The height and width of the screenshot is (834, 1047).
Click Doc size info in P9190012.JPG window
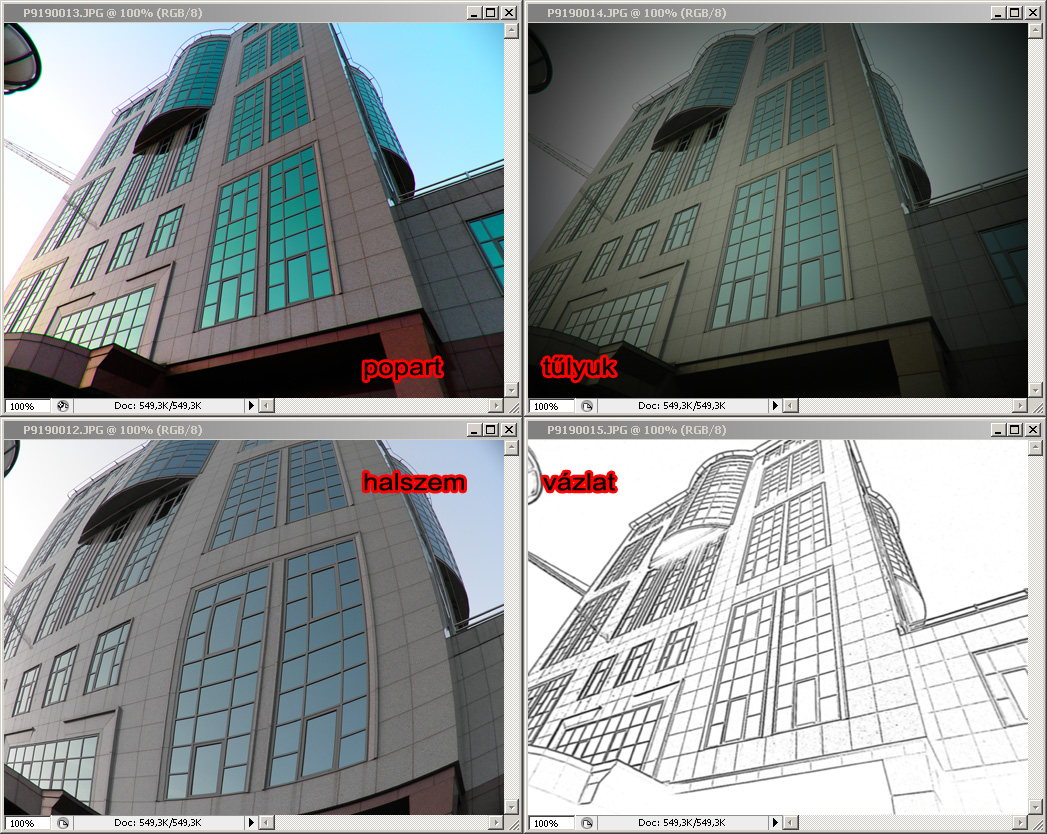click(158, 823)
